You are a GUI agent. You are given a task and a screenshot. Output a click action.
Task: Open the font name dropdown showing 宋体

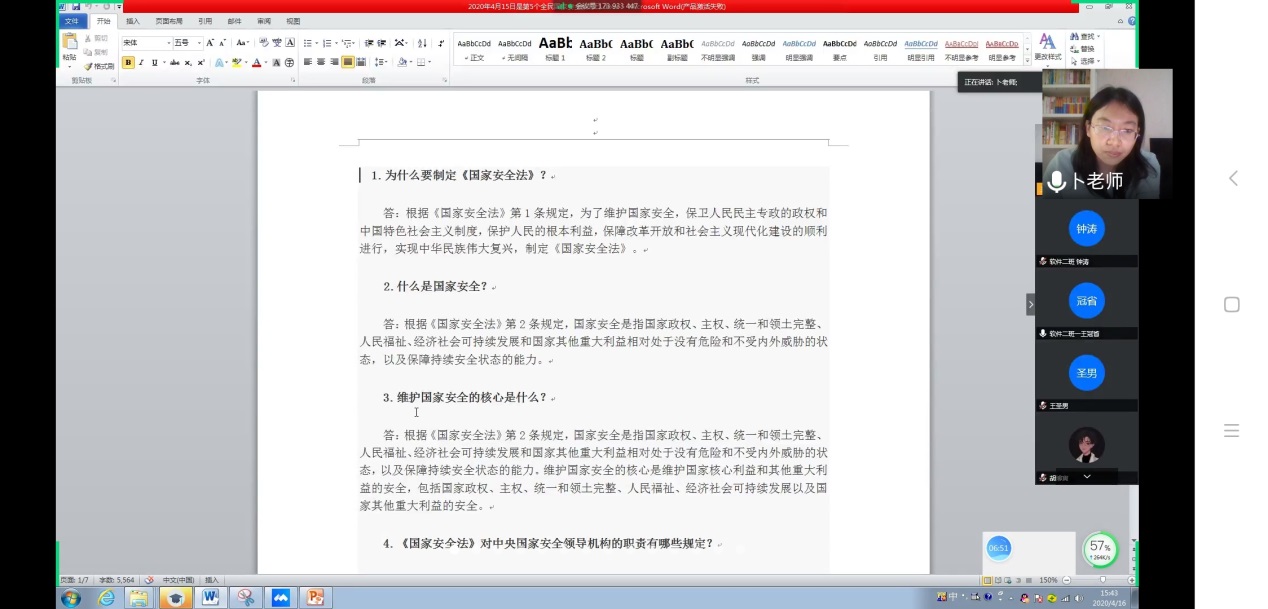coord(146,43)
